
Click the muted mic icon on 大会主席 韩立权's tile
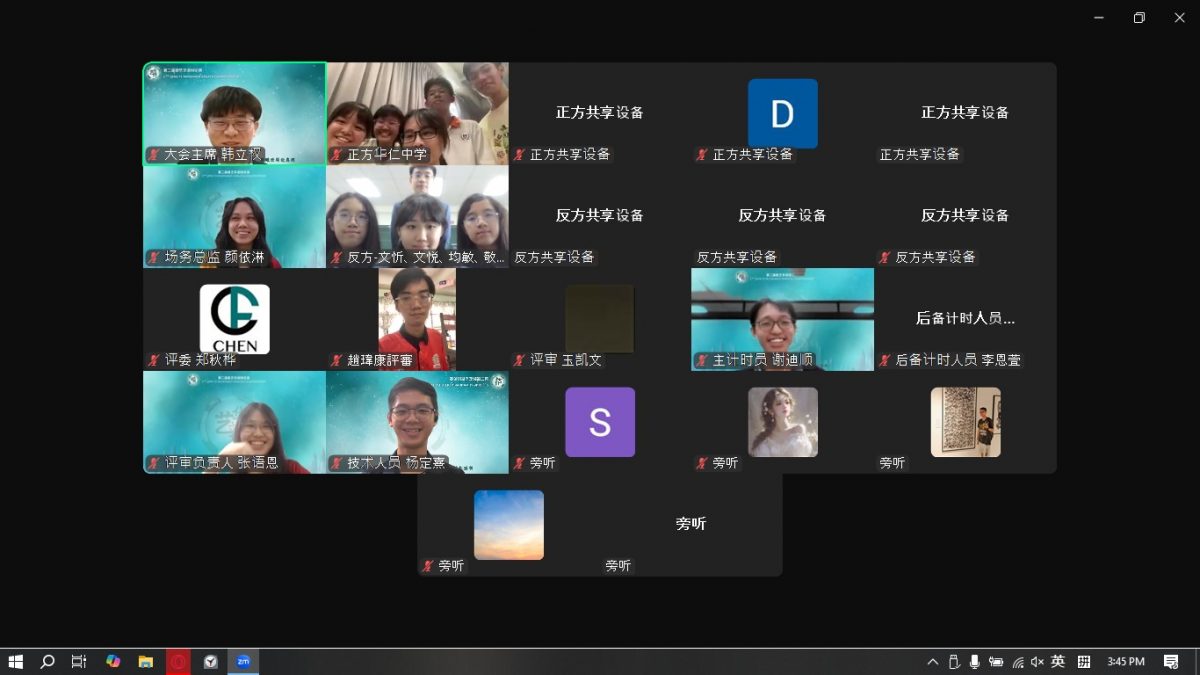pos(152,155)
